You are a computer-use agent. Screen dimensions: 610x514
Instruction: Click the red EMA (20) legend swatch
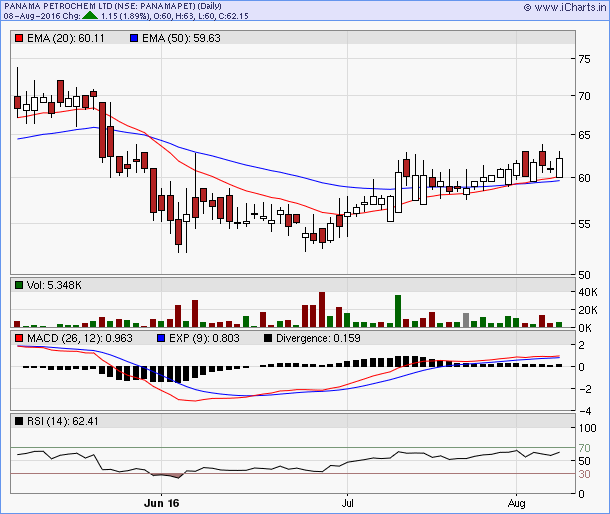click(x=19, y=39)
